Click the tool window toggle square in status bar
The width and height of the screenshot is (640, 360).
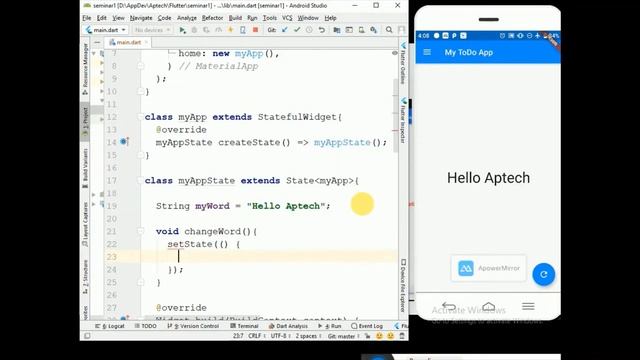(87, 336)
